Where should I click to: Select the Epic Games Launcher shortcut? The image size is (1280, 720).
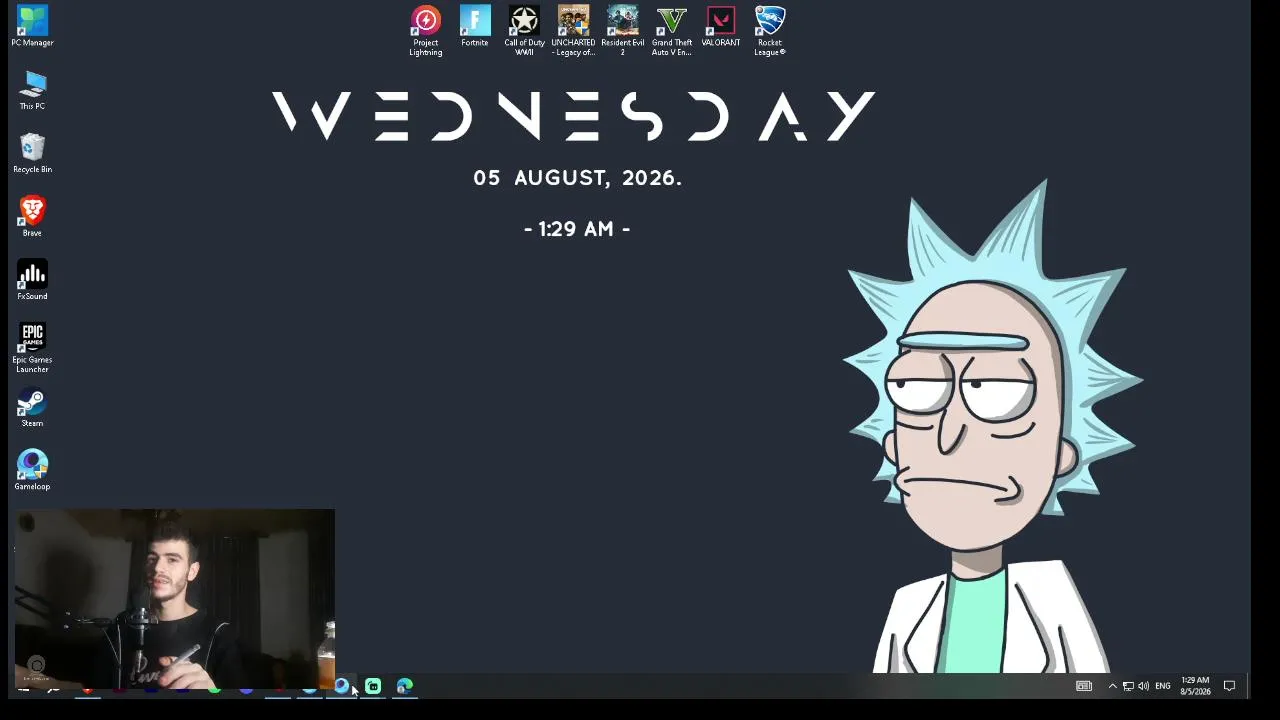click(x=32, y=348)
